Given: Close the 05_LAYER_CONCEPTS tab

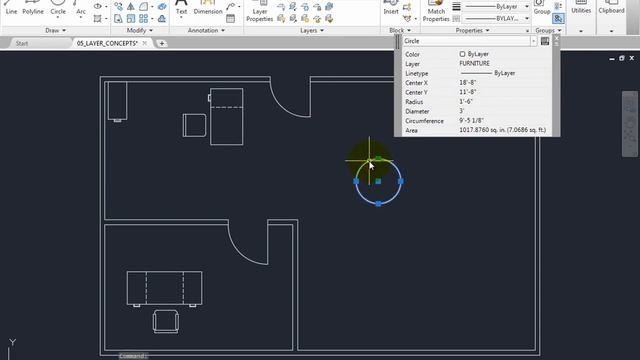Looking at the screenshot, I should point(144,43).
